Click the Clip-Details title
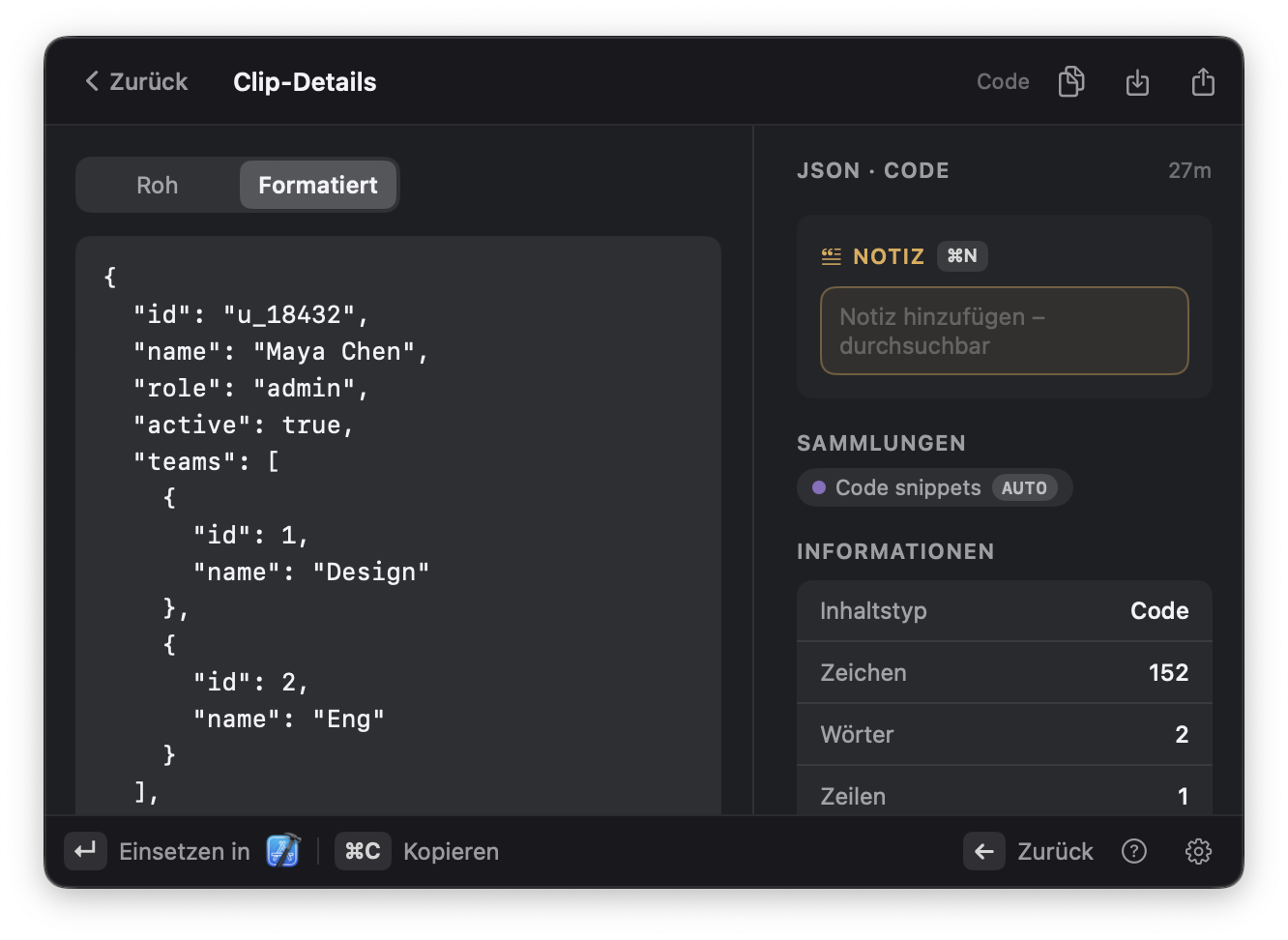The width and height of the screenshot is (1288, 940). coord(305,81)
